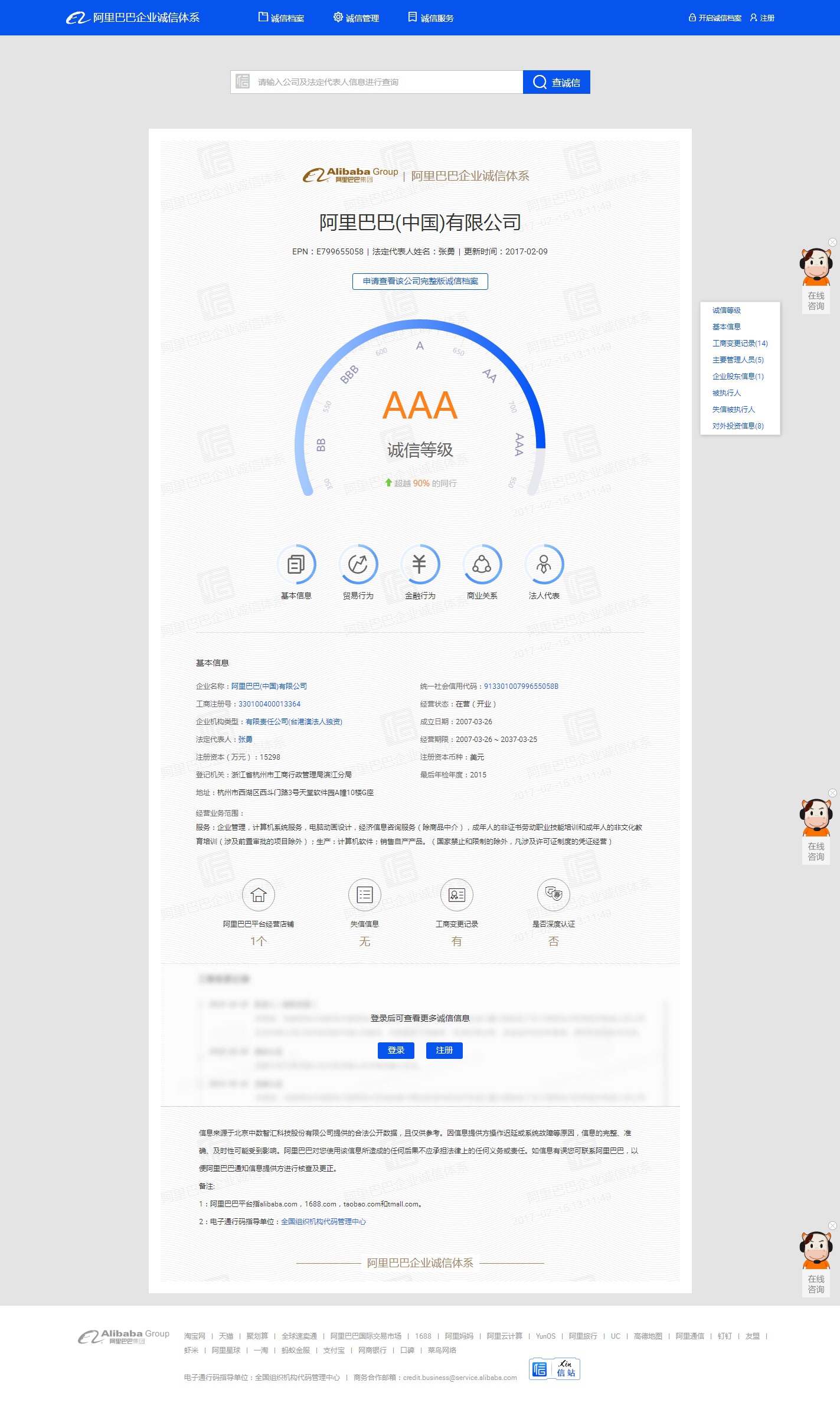
Task: Click the 商业关系 network icon
Action: pos(482,564)
